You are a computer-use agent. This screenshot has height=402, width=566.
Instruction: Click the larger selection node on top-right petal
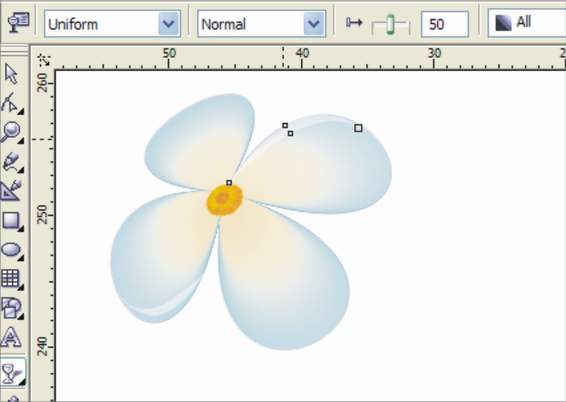click(x=358, y=128)
